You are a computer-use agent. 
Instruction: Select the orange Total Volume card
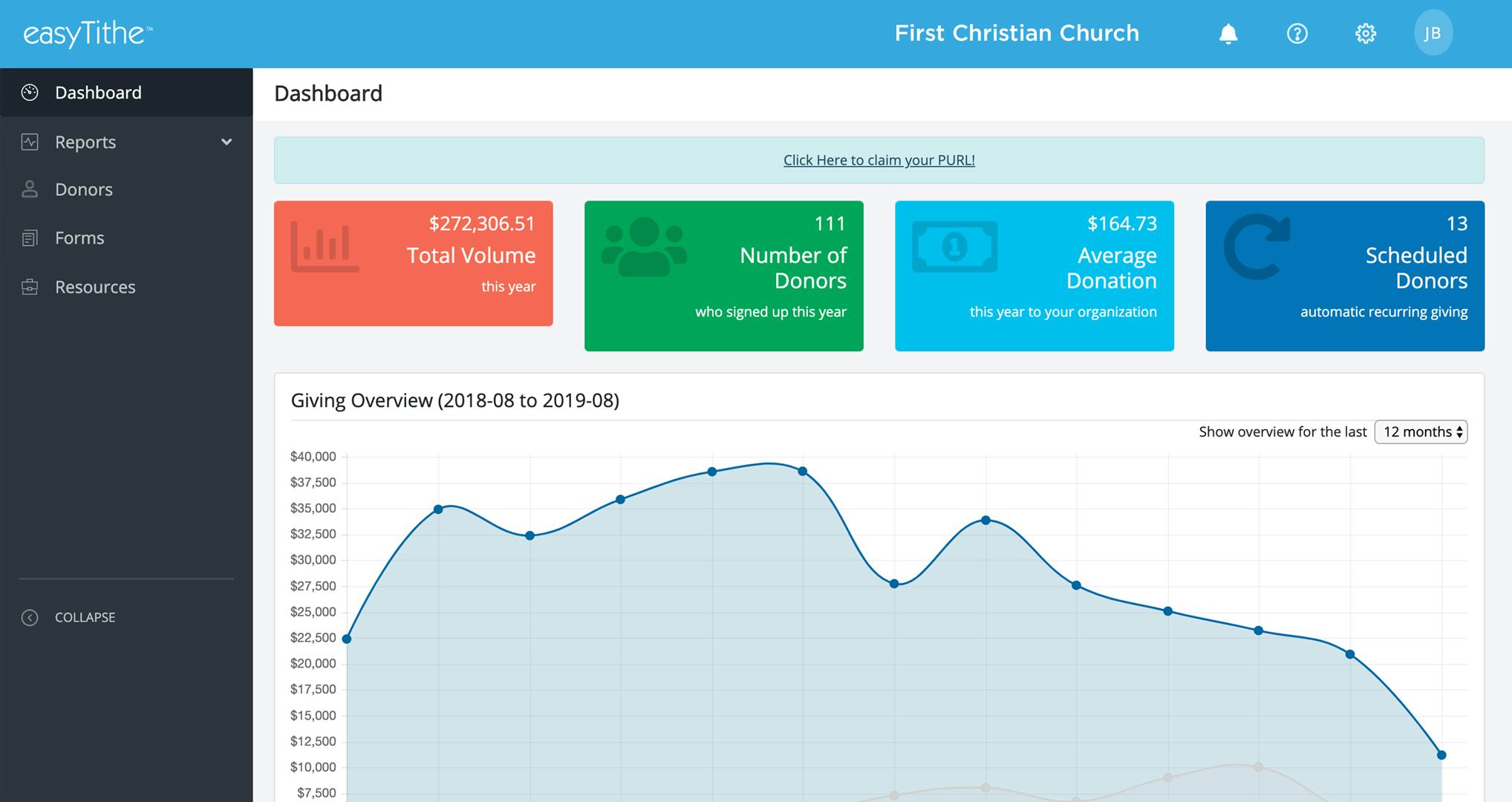pyautogui.click(x=413, y=263)
